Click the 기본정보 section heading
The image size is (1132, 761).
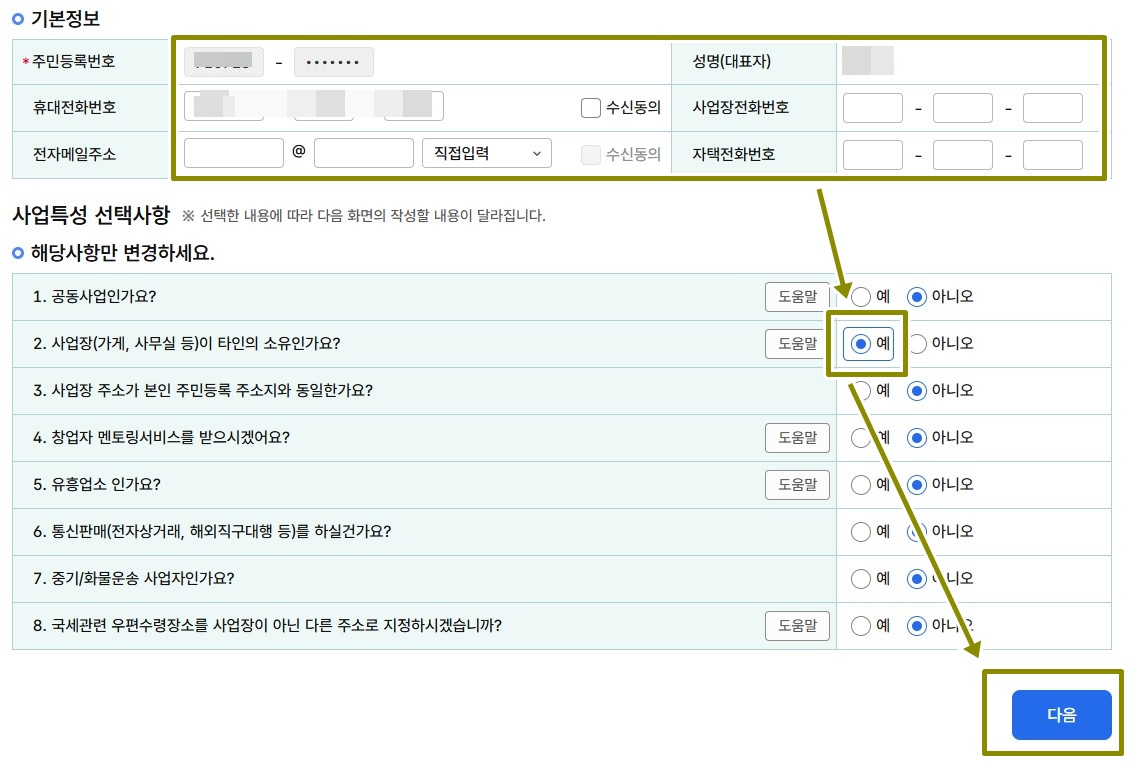click(65, 18)
